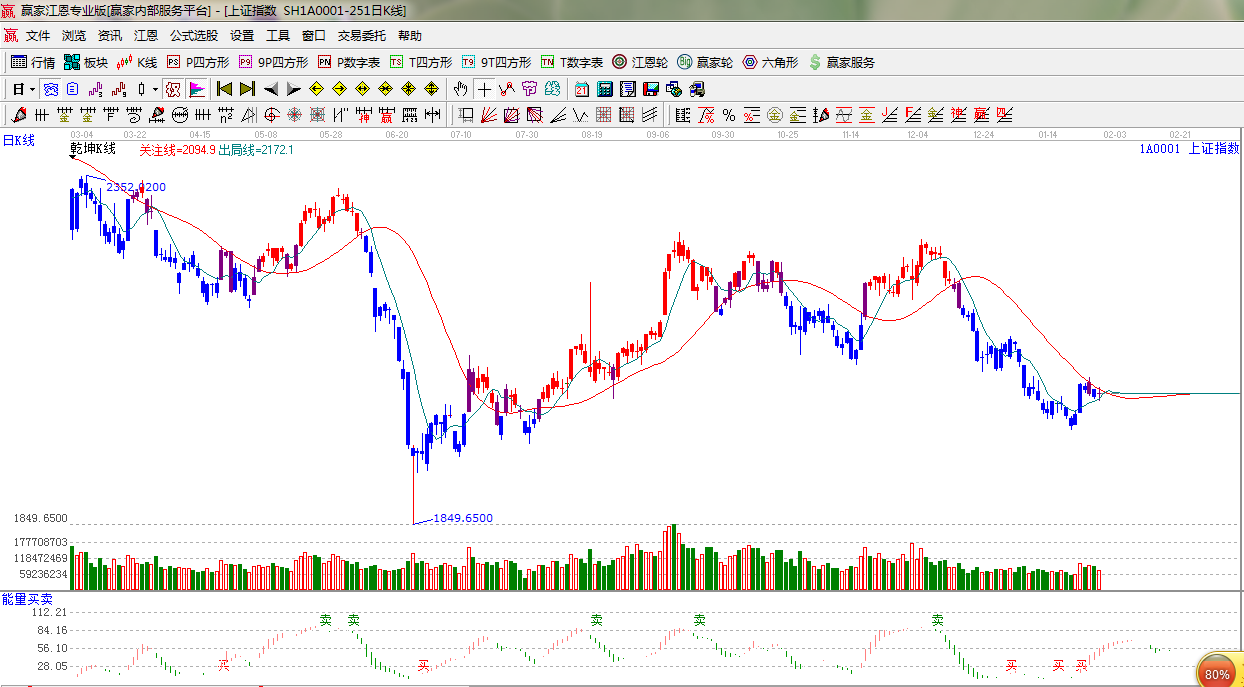Image resolution: width=1244 pixels, height=687 pixels.
Task: Click the orange 80% progress circle
Action: [x=1217, y=673]
